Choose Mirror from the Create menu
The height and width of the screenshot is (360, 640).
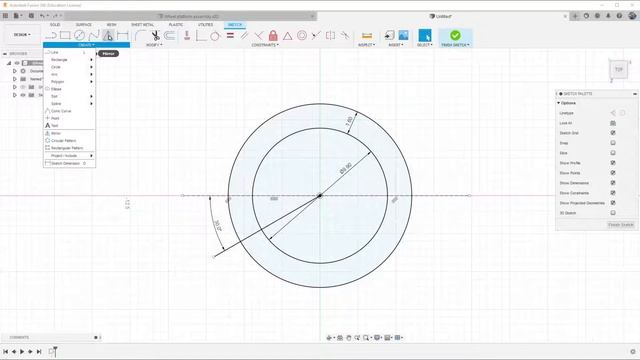69,133
